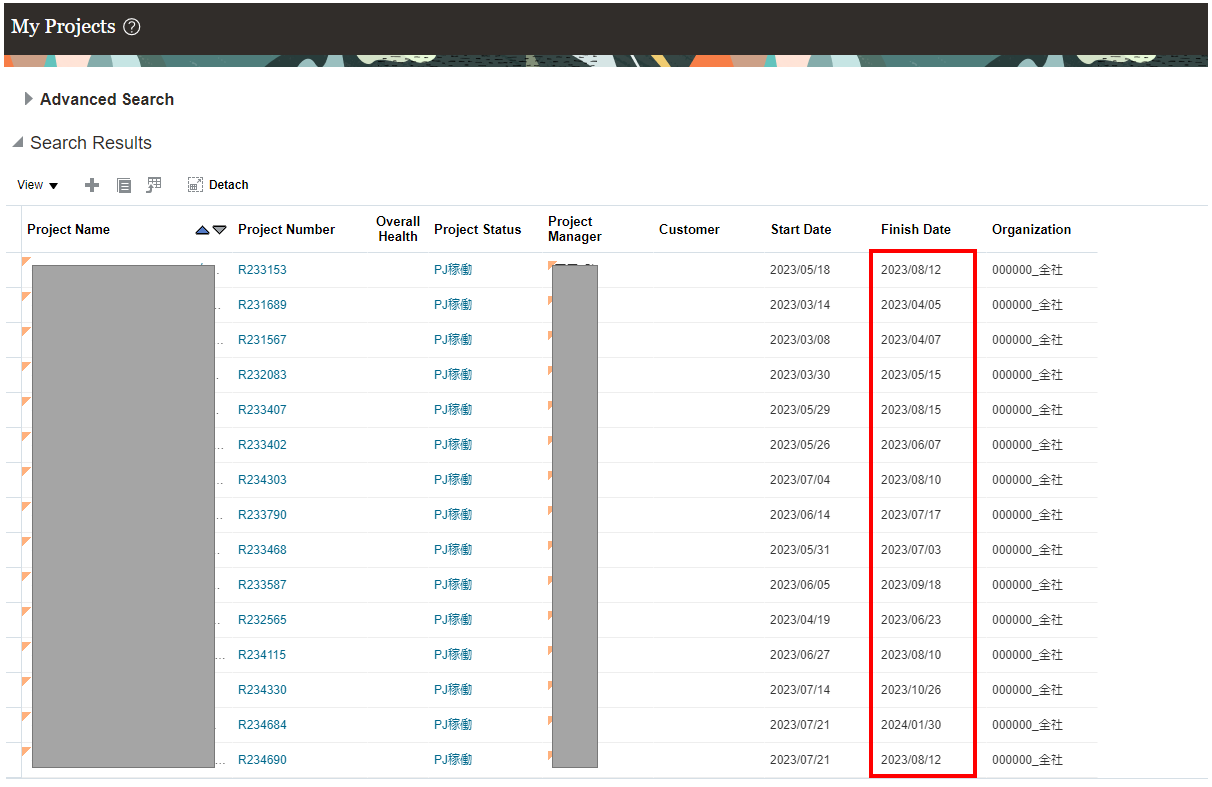Image resolution: width=1212 pixels, height=787 pixels.
Task: Click the PJ稼働 status link on the first row
Action: [453, 269]
